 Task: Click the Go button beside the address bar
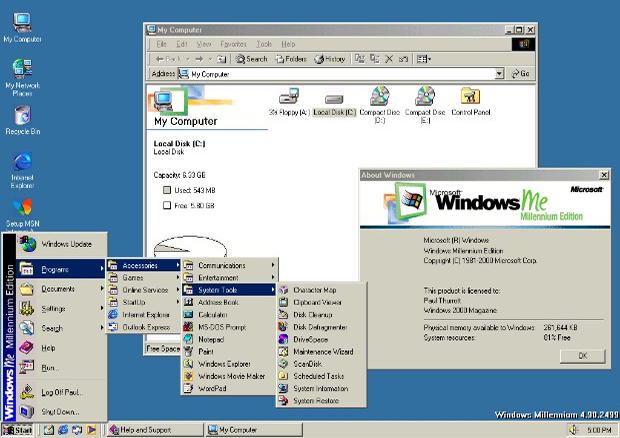tap(521, 74)
